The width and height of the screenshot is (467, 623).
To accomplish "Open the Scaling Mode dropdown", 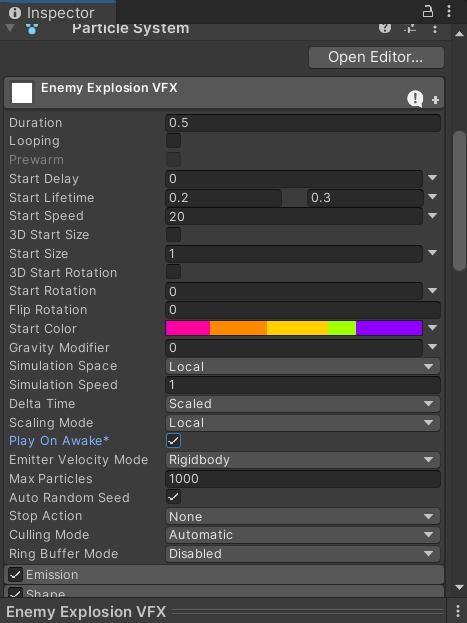I will coord(303,423).
